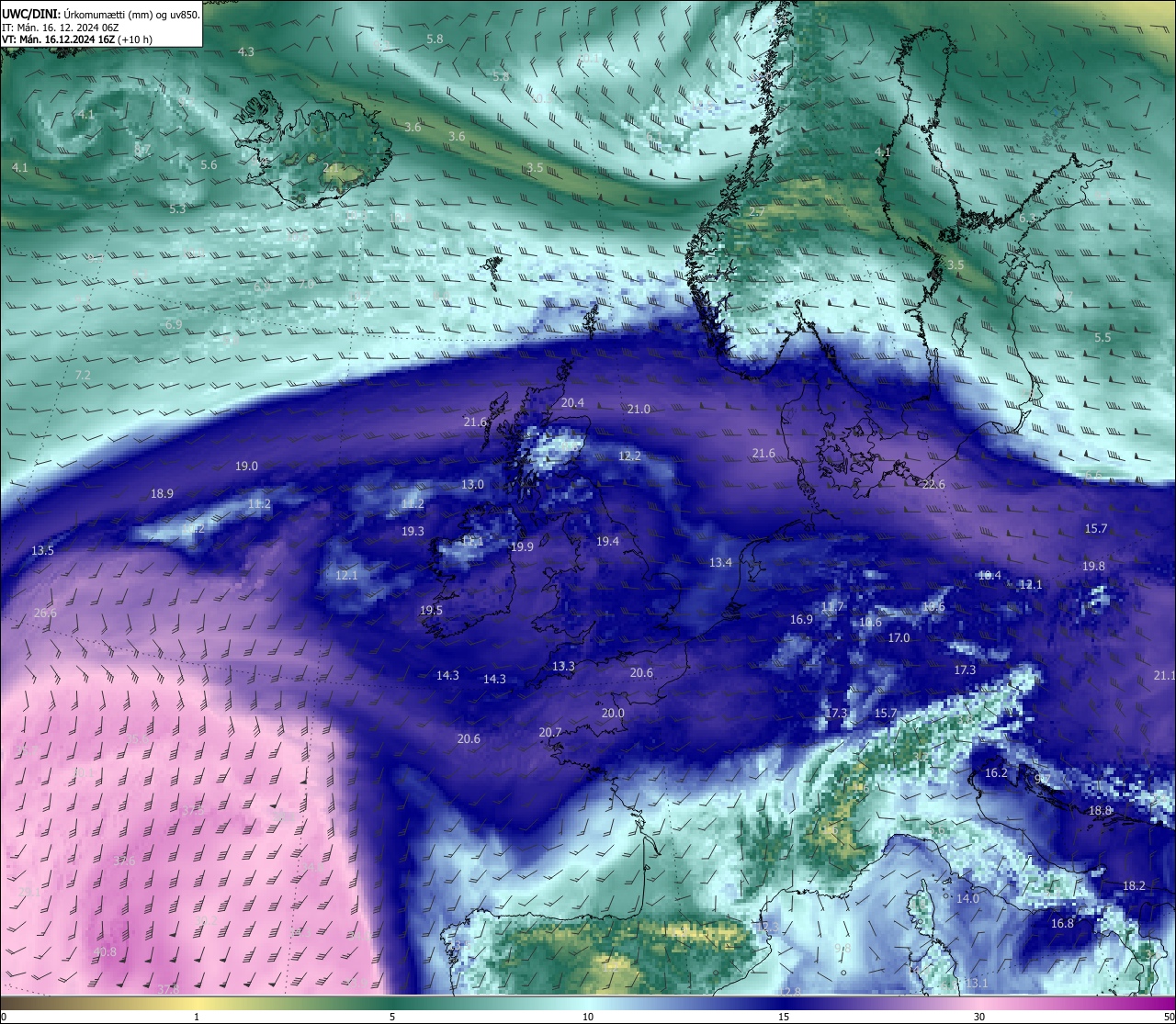Click the 19.5 value over Ireland
Image resolution: width=1176 pixels, height=1024 pixels.
[431, 611]
